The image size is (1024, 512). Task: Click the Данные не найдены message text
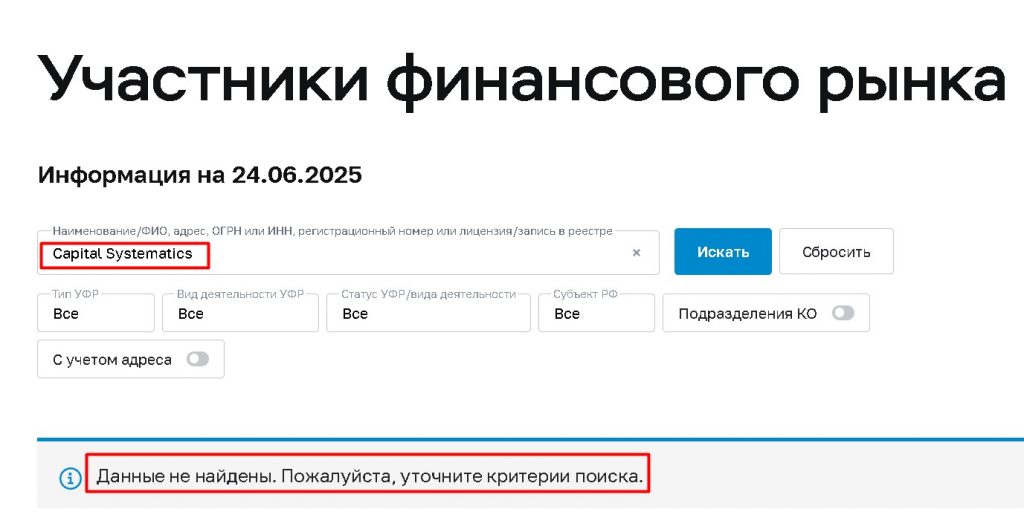370,477
